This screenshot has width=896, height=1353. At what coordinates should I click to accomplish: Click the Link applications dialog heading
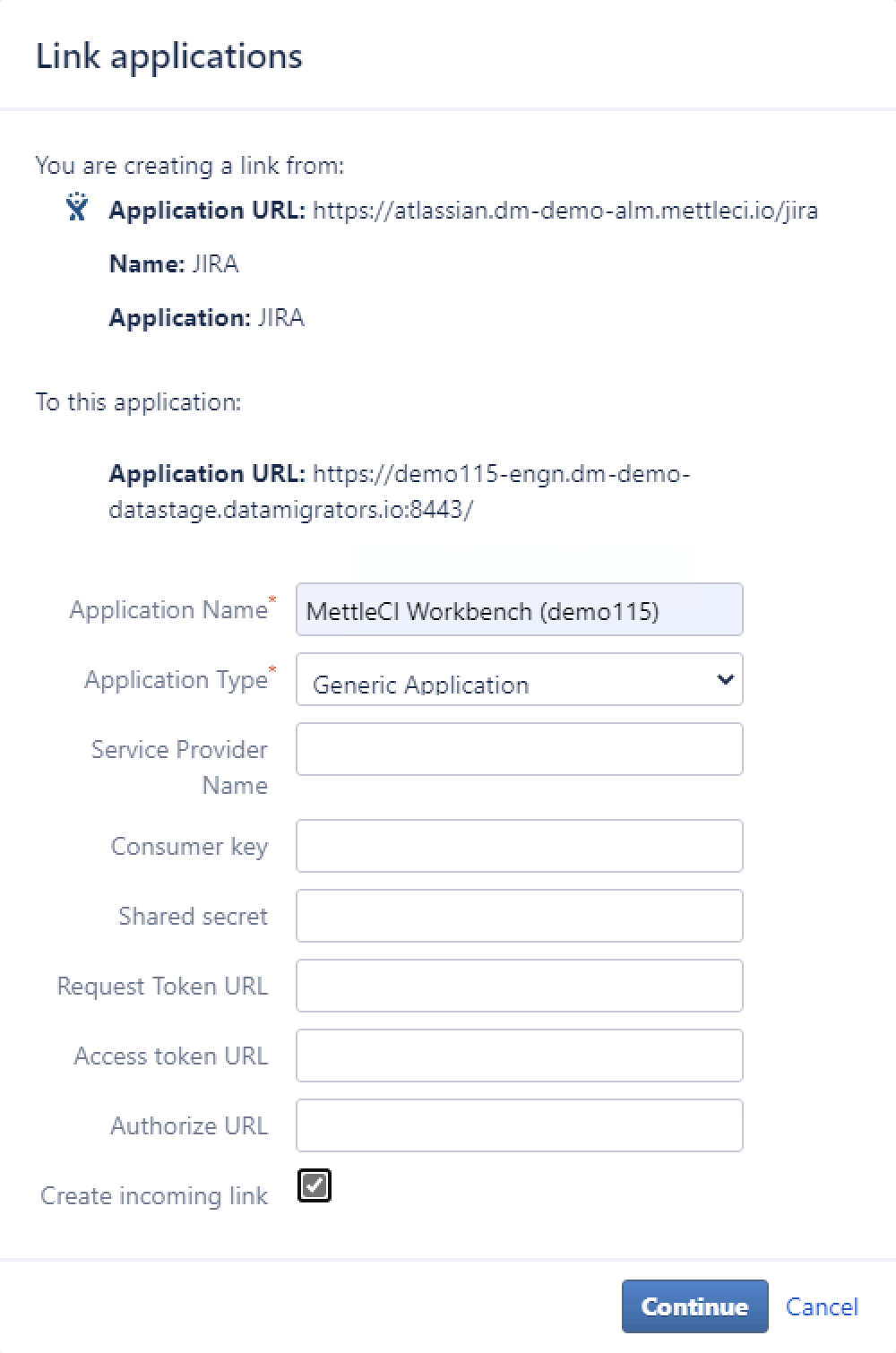click(x=169, y=56)
